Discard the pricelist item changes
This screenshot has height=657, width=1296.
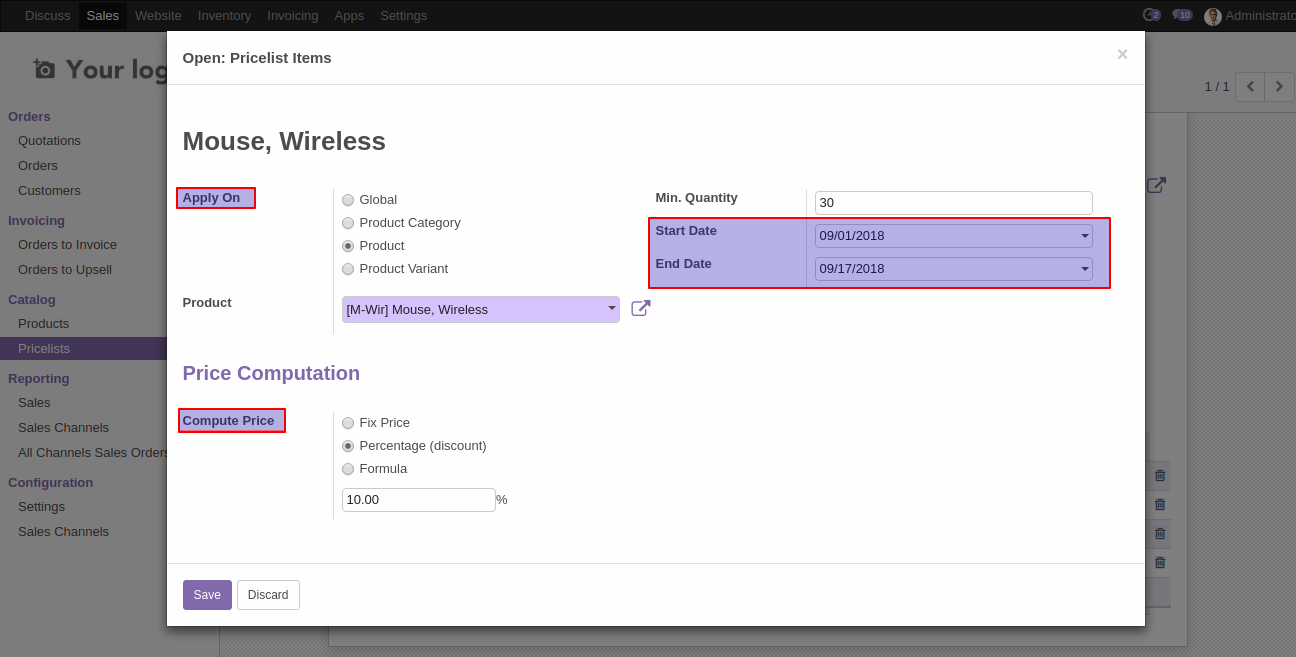[x=268, y=595]
